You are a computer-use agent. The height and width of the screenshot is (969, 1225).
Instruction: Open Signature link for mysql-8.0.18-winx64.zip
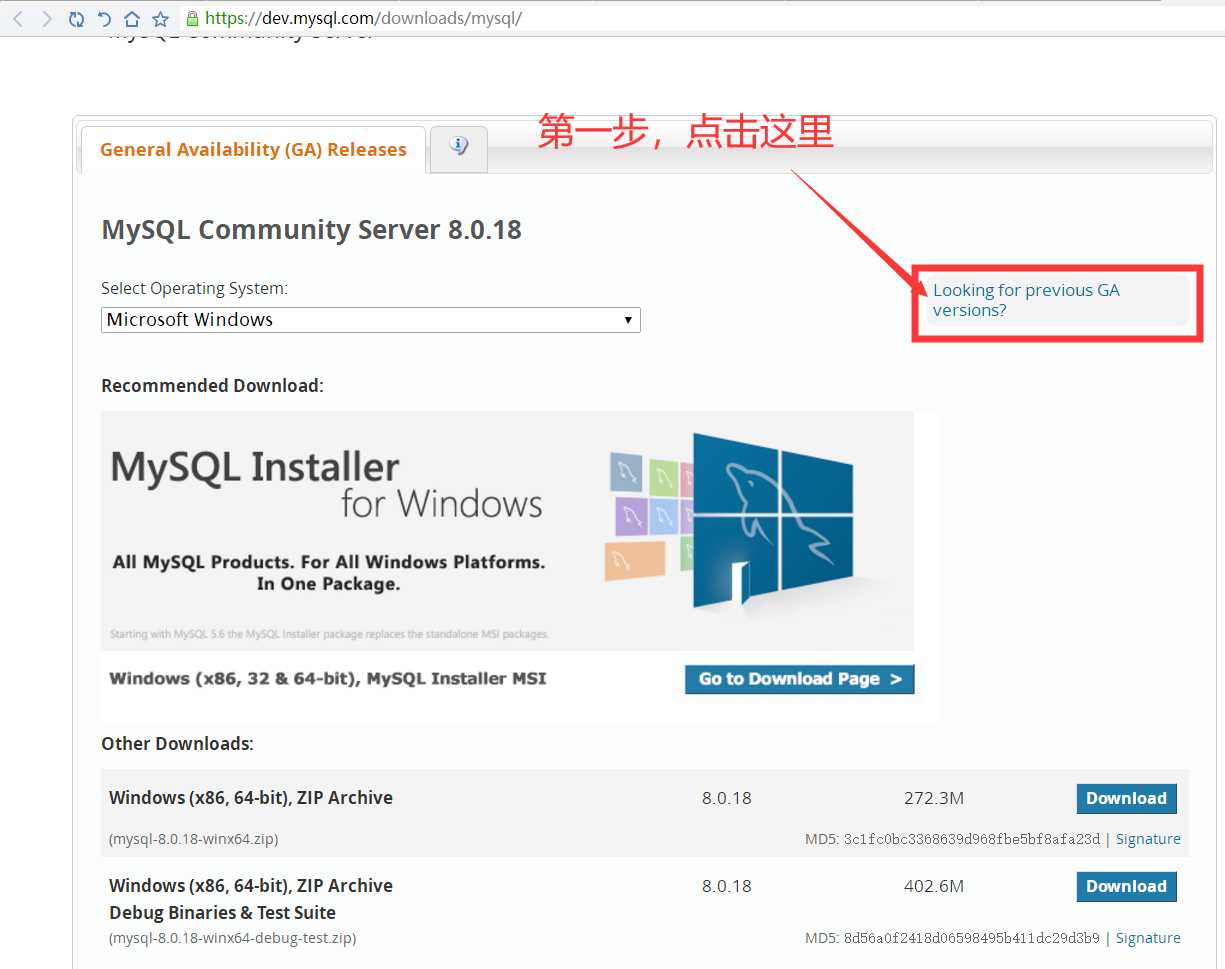pos(1148,839)
